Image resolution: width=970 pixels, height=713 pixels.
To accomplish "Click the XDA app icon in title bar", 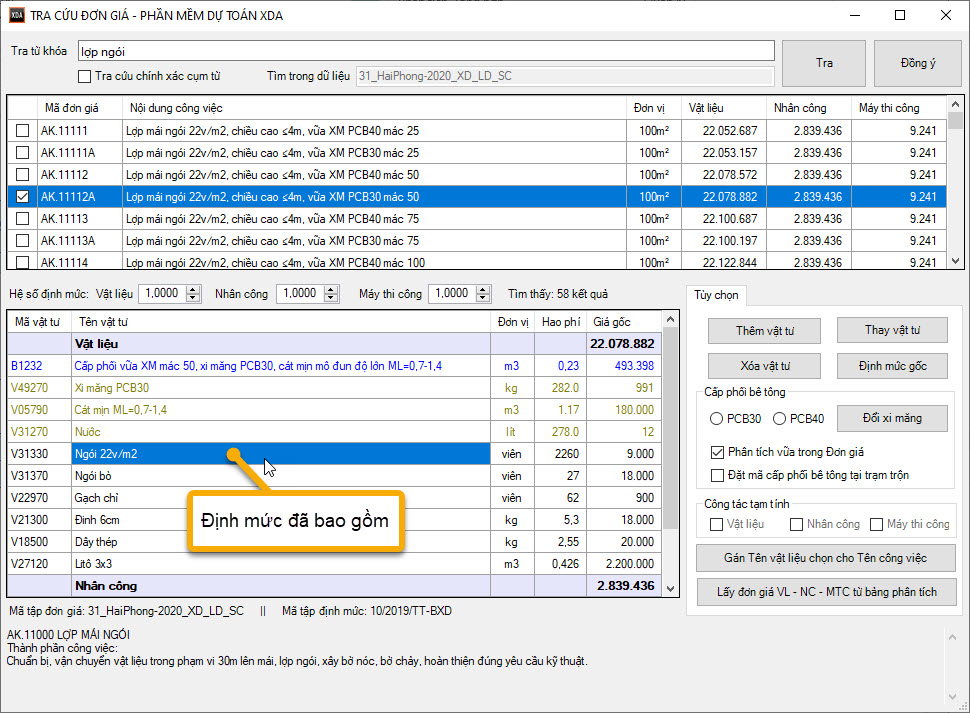I will pos(17,15).
